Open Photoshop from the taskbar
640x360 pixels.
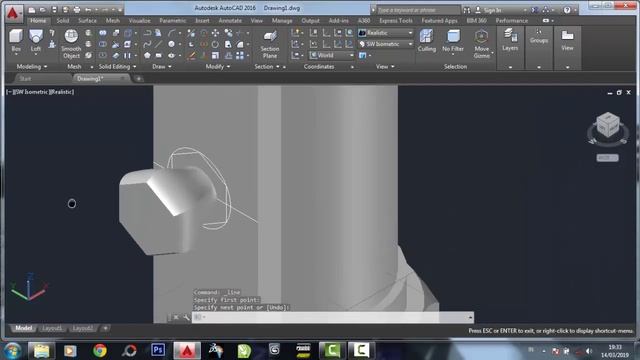[x=158, y=350]
